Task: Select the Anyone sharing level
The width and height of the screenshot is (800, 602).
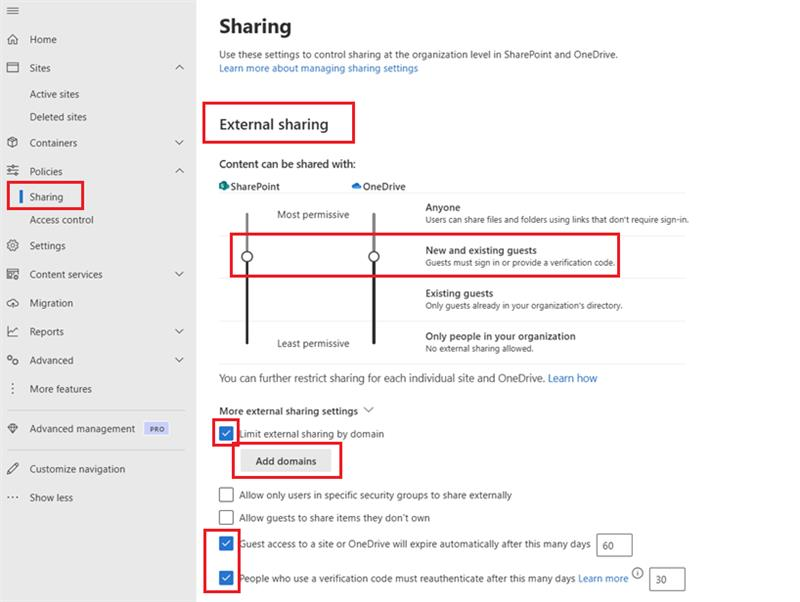Action: tap(443, 207)
